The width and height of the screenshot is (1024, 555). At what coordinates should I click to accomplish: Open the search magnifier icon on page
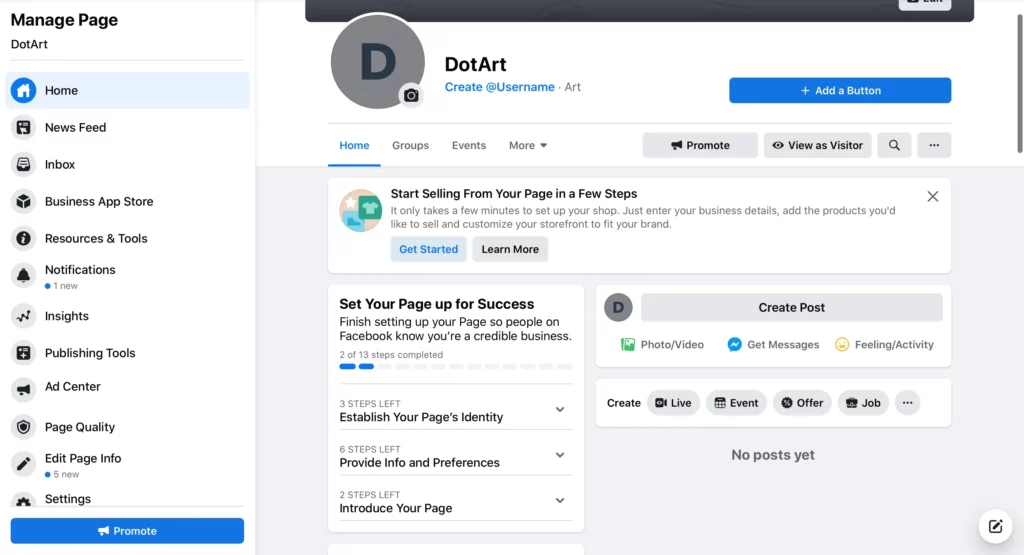(894, 145)
